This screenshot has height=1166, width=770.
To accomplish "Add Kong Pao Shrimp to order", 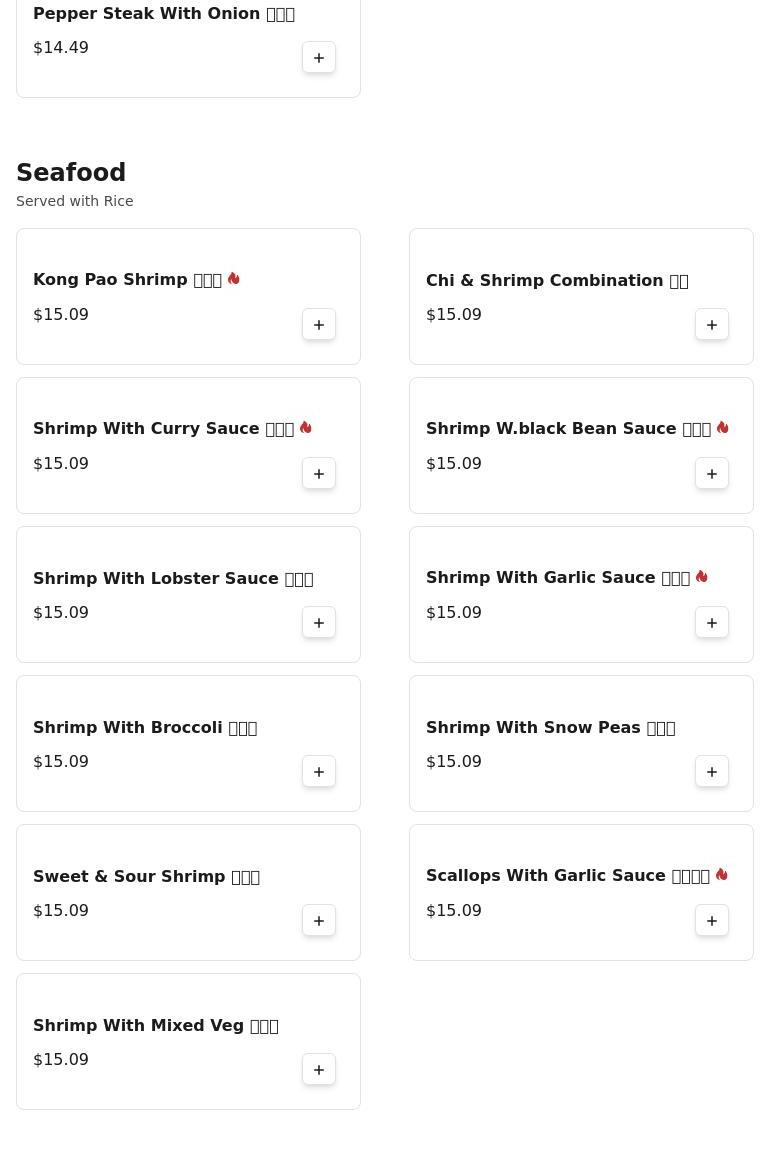I will pos(319,325).
